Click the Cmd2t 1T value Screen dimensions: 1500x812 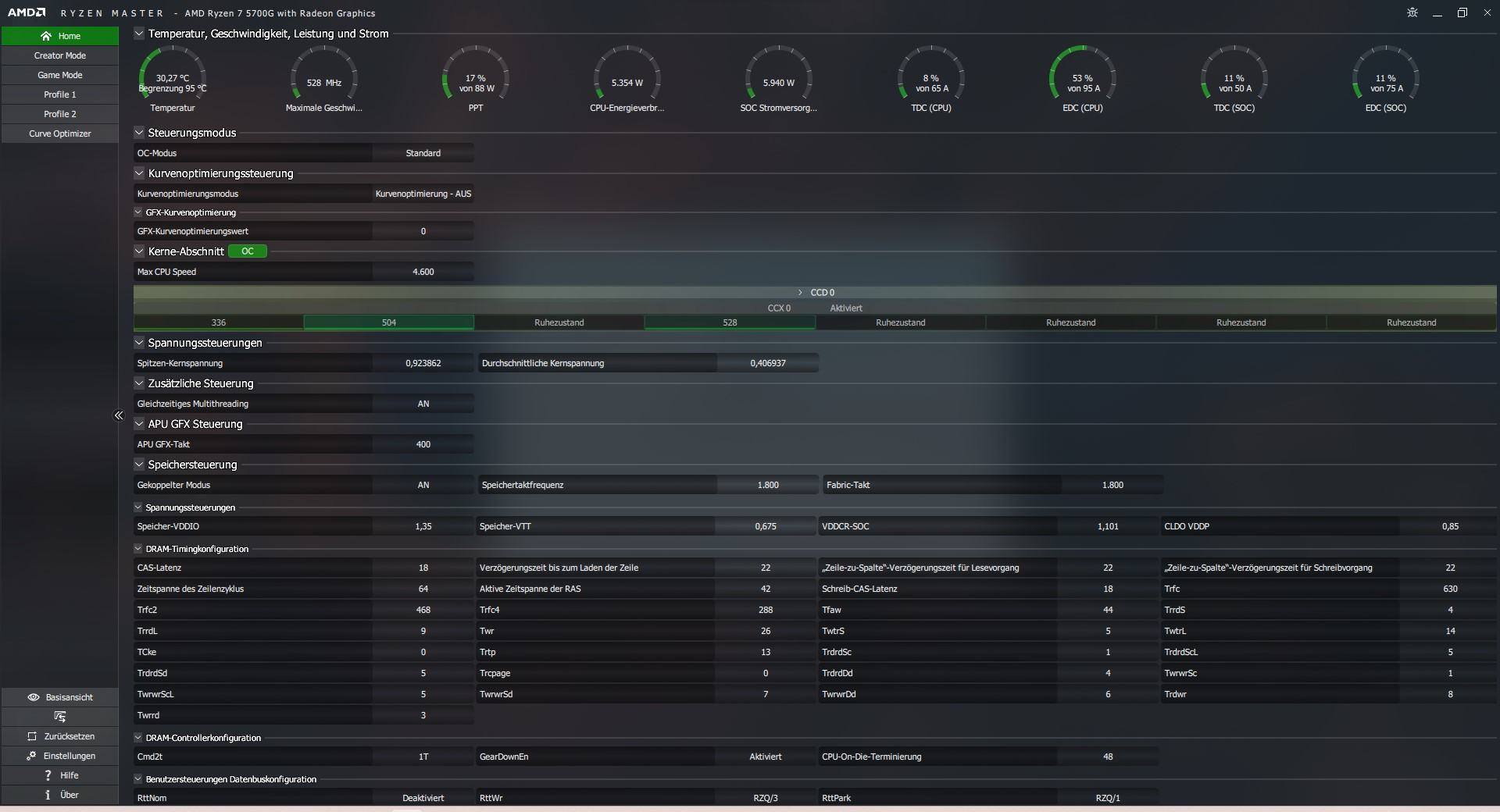coord(423,757)
